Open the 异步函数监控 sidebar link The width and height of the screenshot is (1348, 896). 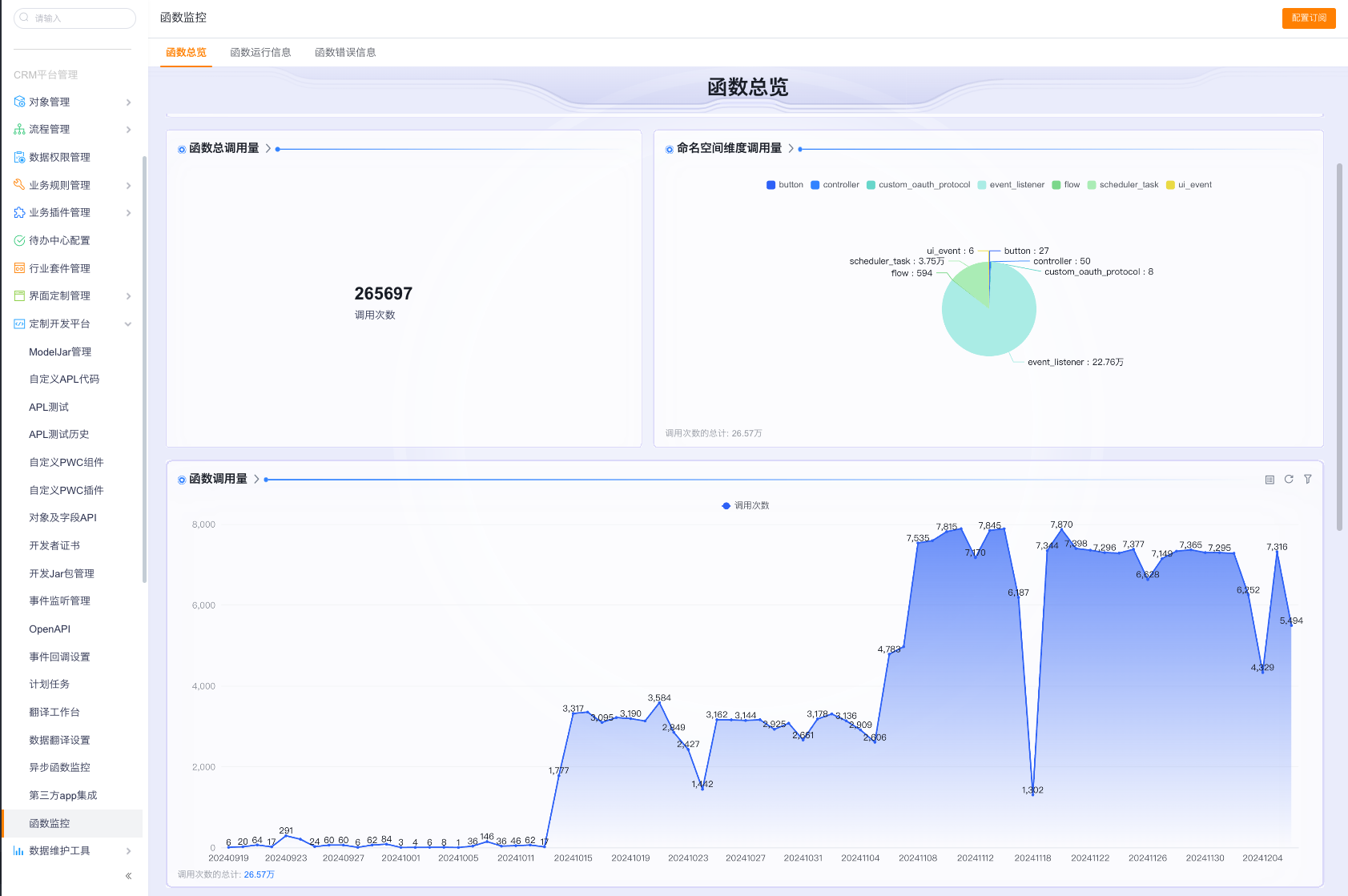point(59,767)
